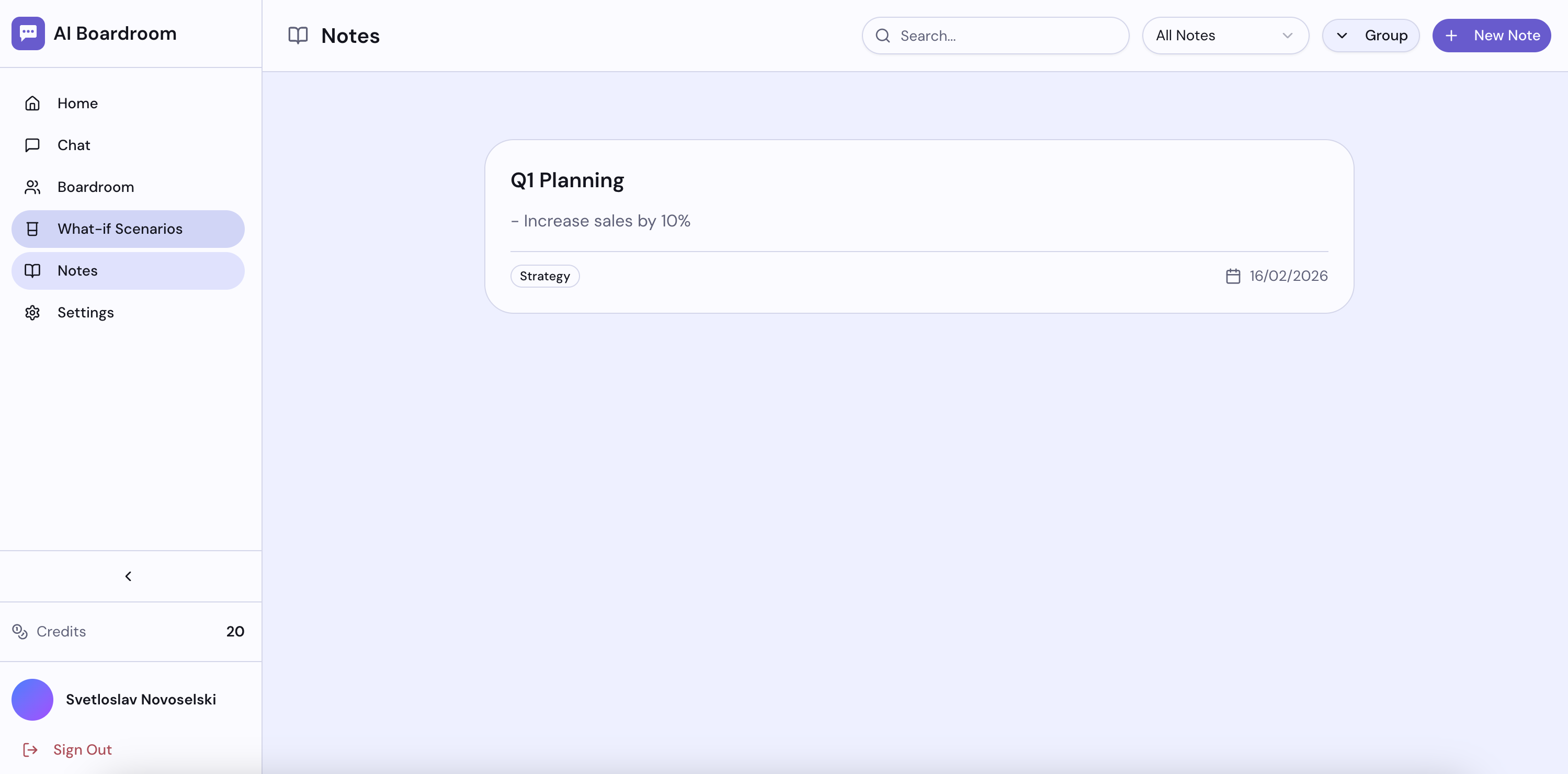Collapse the sidebar with the left arrow
The width and height of the screenshot is (1568, 774).
[x=129, y=576]
